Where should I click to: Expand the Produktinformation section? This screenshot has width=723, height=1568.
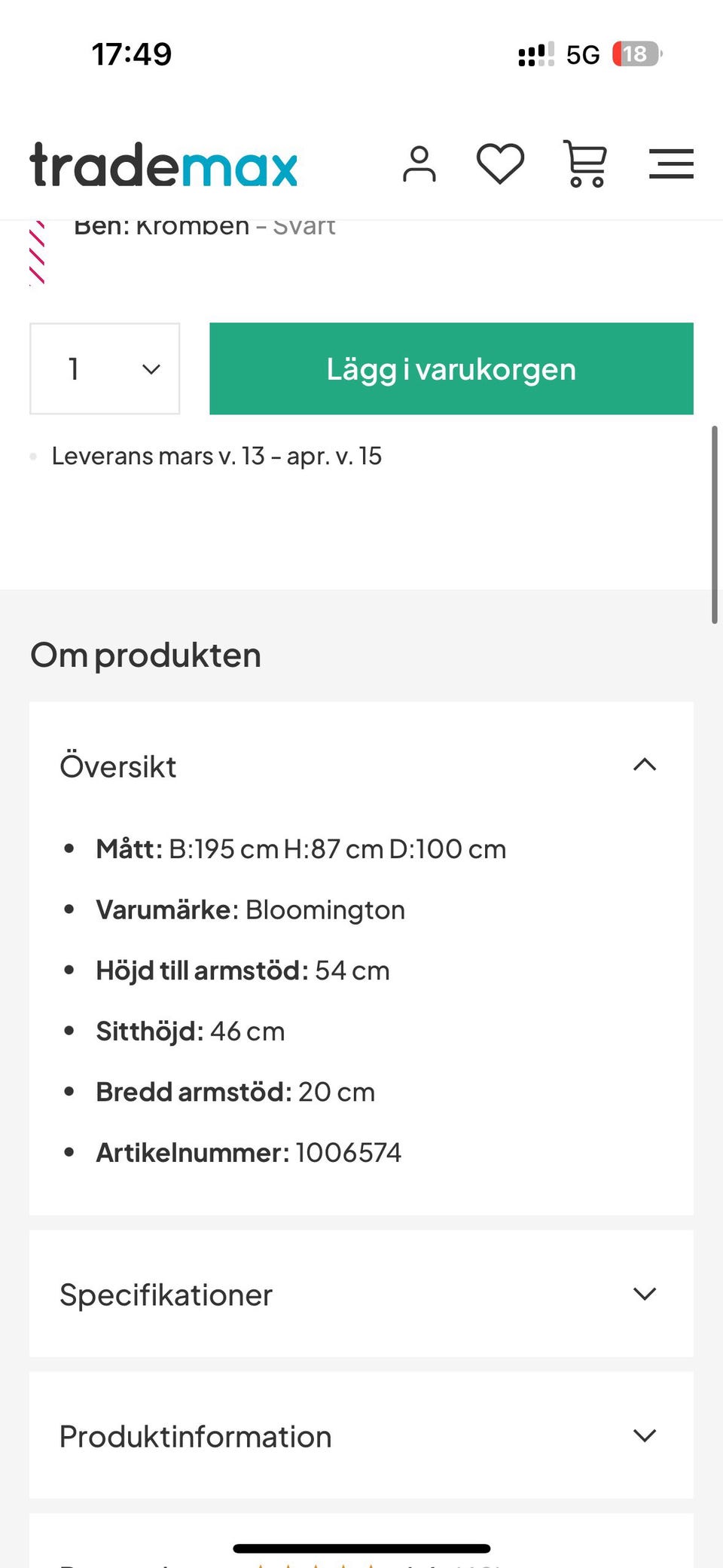pos(645,1435)
